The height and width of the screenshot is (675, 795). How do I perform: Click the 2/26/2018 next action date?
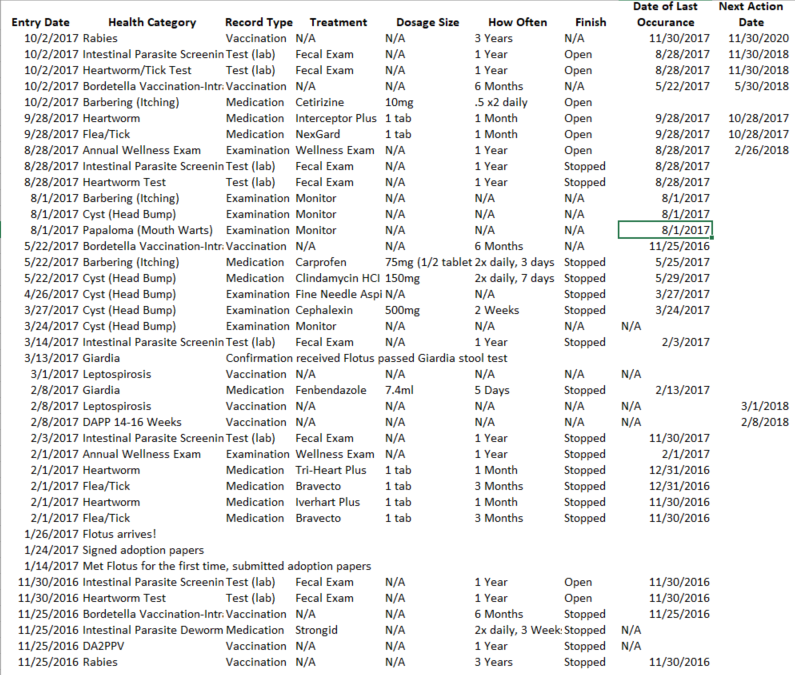click(762, 150)
